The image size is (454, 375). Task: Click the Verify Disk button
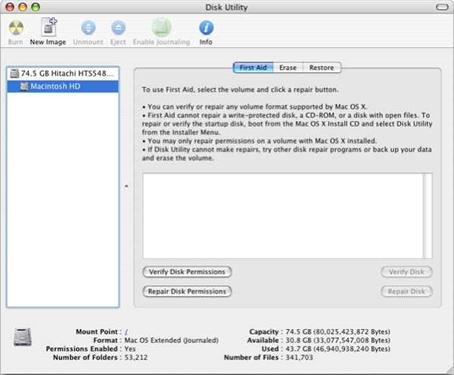coord(406,272)
